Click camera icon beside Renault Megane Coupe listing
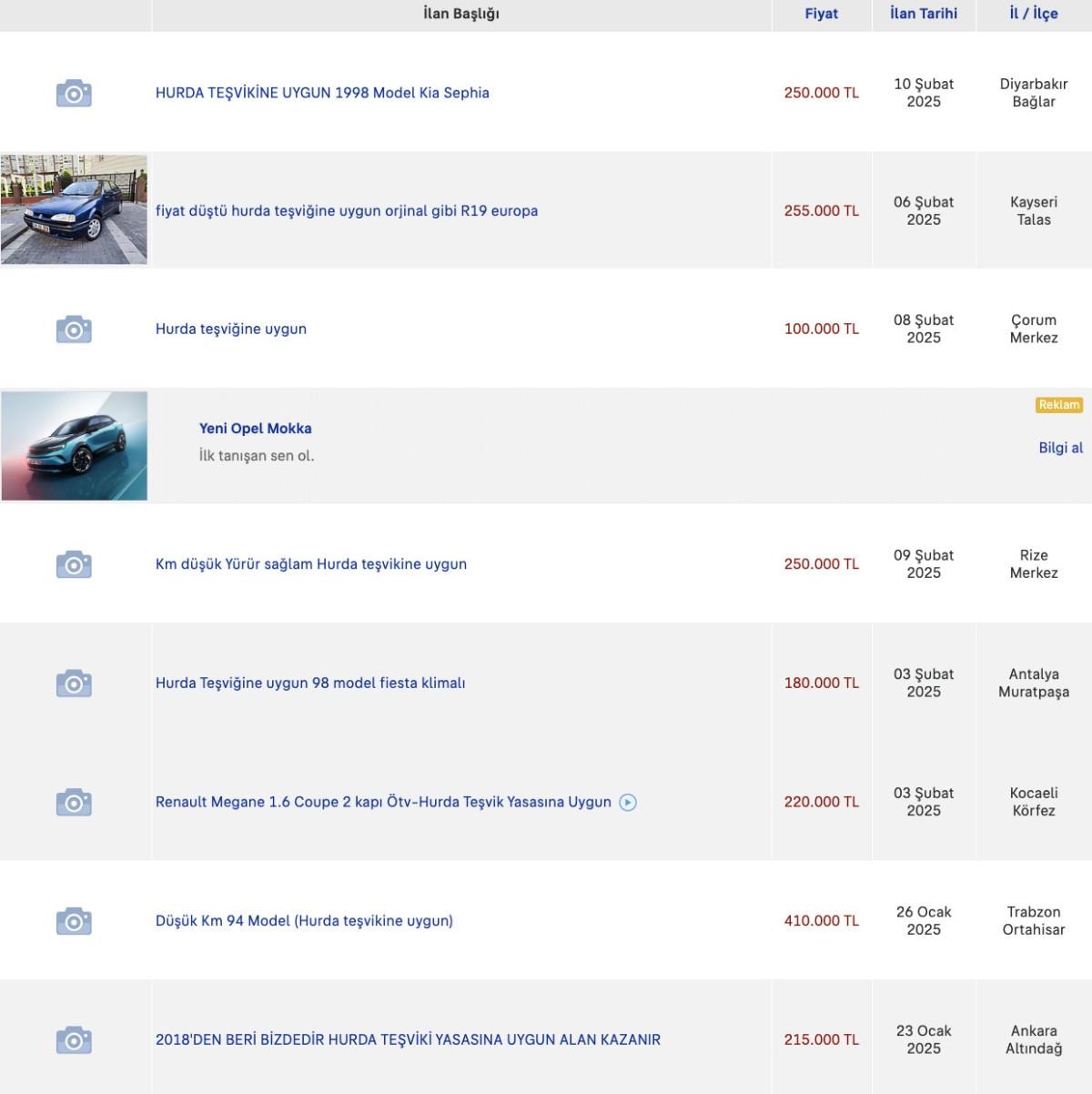 tap(74, 803)
